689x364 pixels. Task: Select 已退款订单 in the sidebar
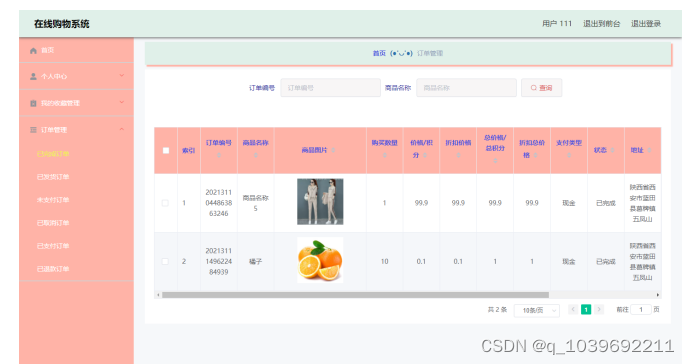[53, 269]
